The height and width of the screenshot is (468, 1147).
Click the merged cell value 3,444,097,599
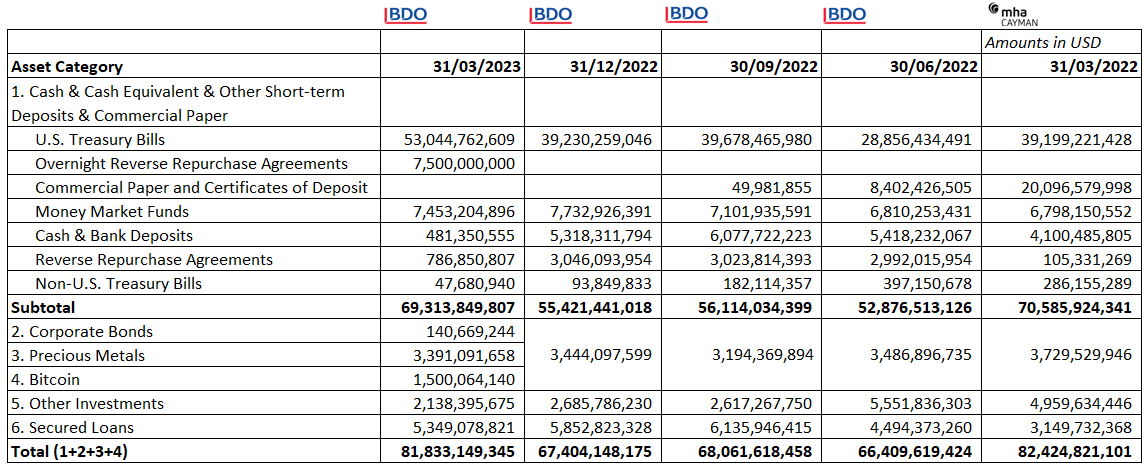coord(601,355)
